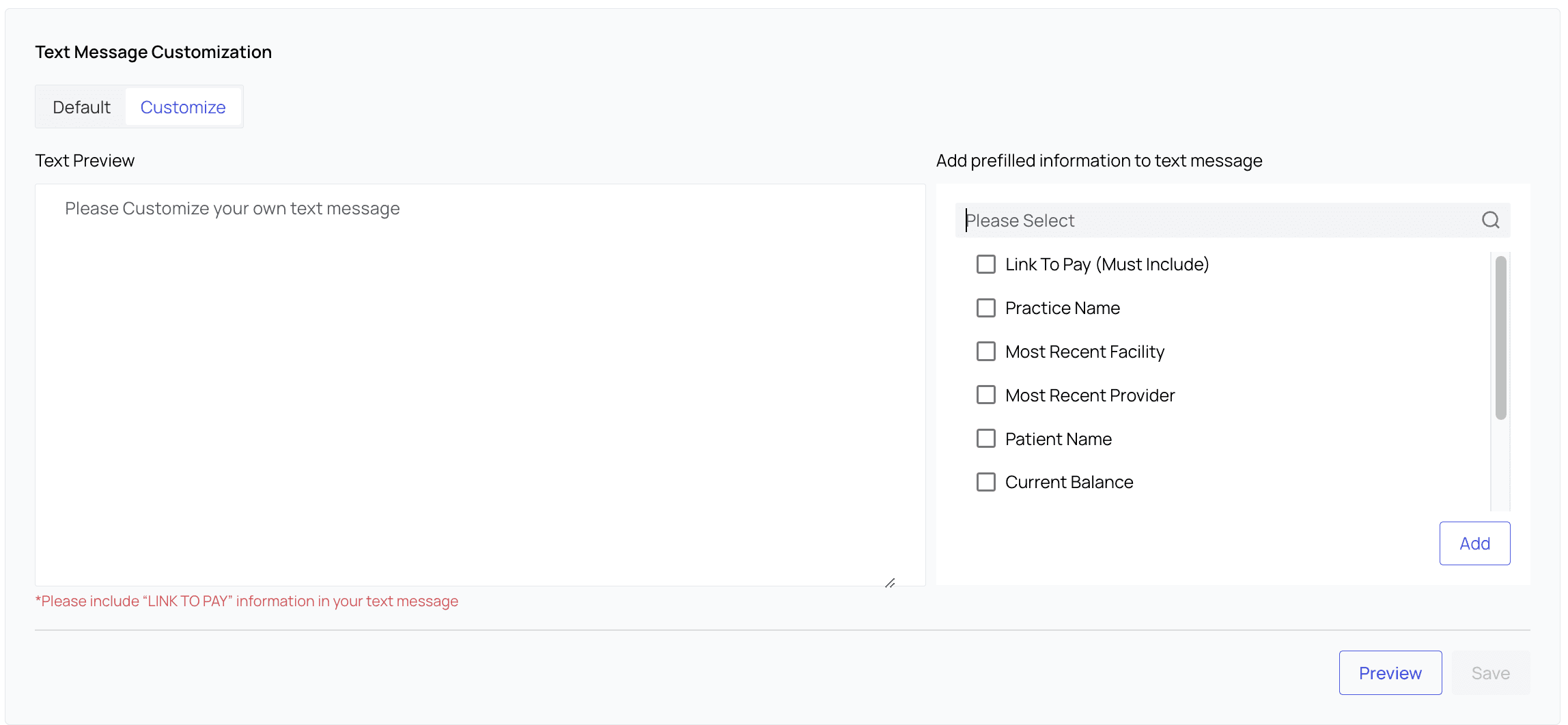1568x725 pixels.
Task: Tick the Practice Name checkbox
Action: pyautogui.click(x=985, y=308)
